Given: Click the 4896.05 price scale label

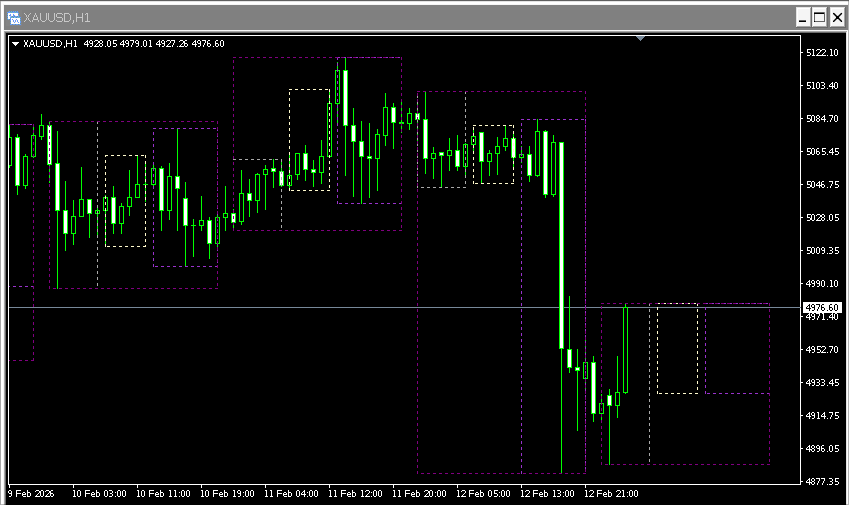Looking at the screenshot, I should pos(822,449).
